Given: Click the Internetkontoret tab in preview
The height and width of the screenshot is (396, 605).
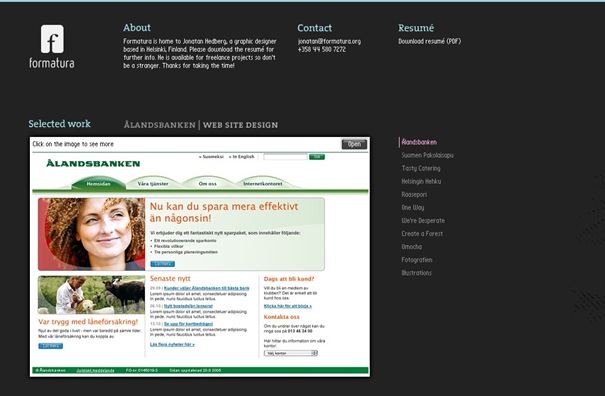Looking at the screenshot, I should point(263,184).
